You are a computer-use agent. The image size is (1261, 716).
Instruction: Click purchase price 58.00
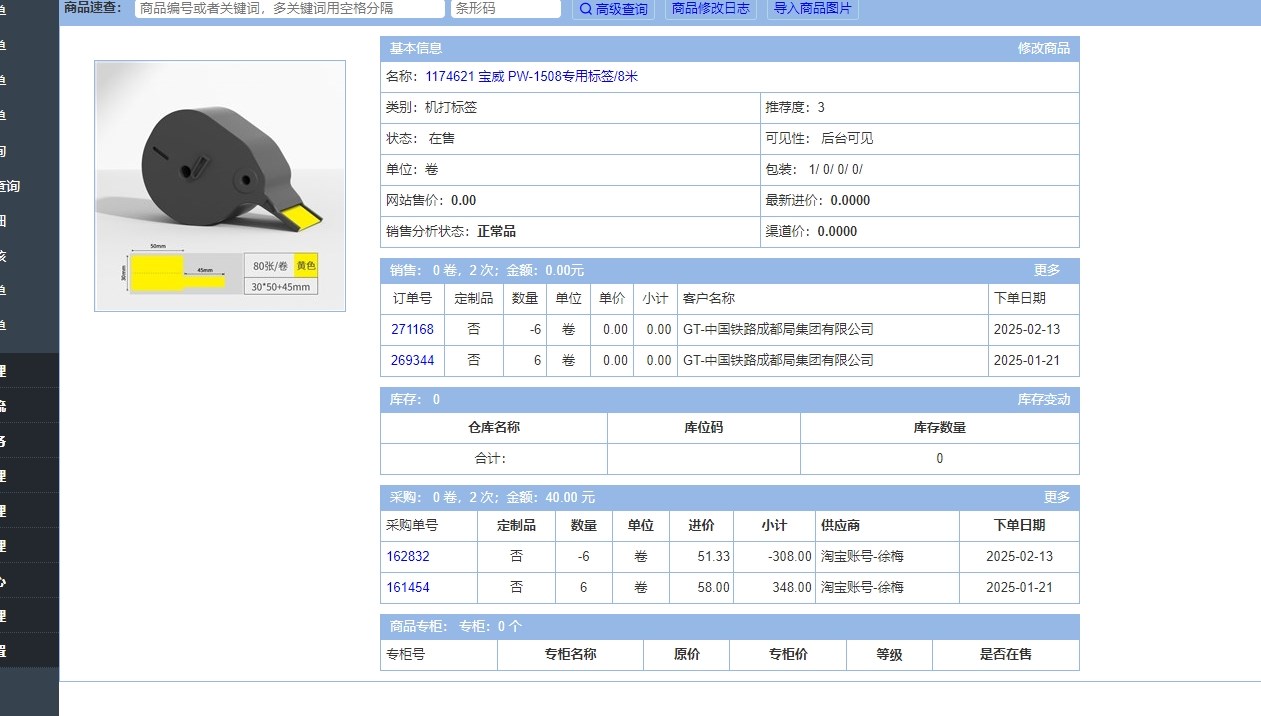point(713,587)
